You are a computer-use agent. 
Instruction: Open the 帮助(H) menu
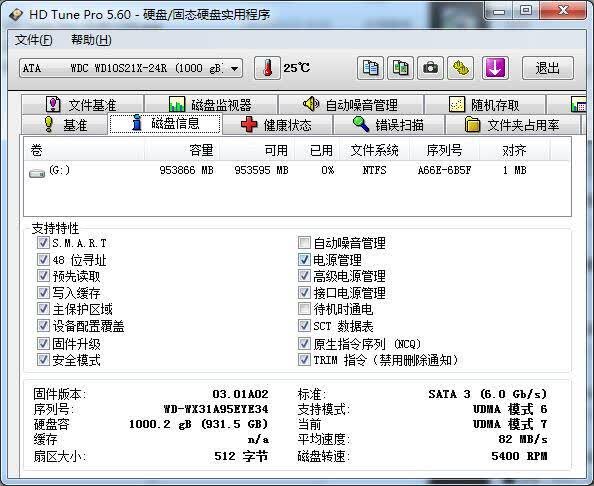pos(91,40)
